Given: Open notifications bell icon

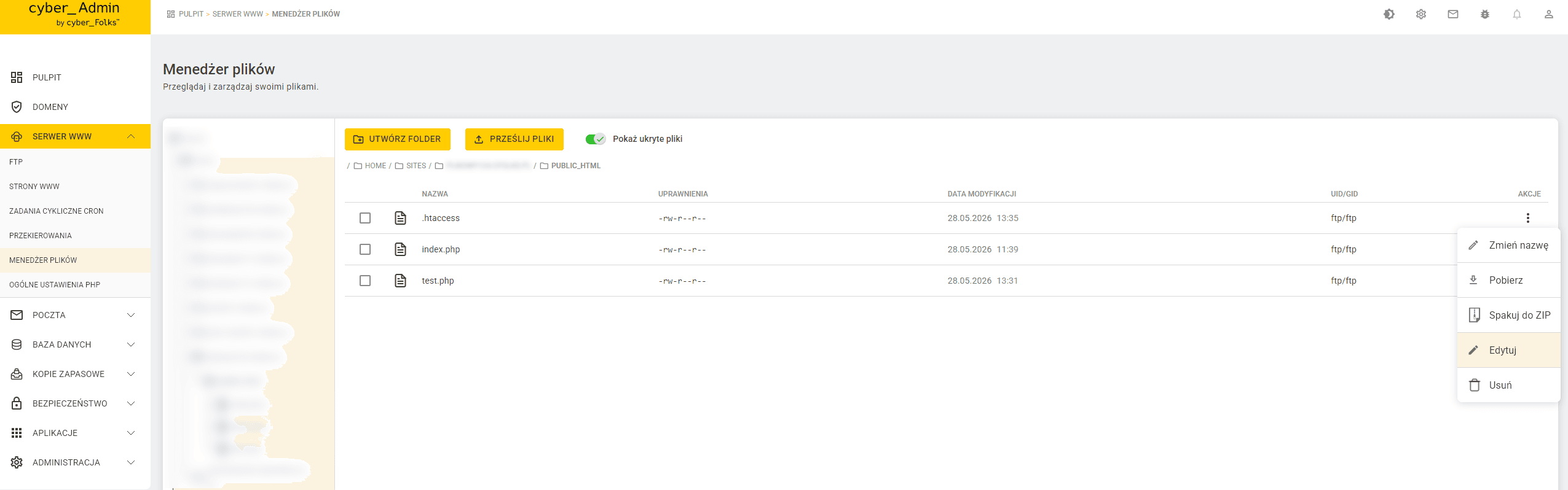Looking at the screenshot, I should [x=1517, y=14].
